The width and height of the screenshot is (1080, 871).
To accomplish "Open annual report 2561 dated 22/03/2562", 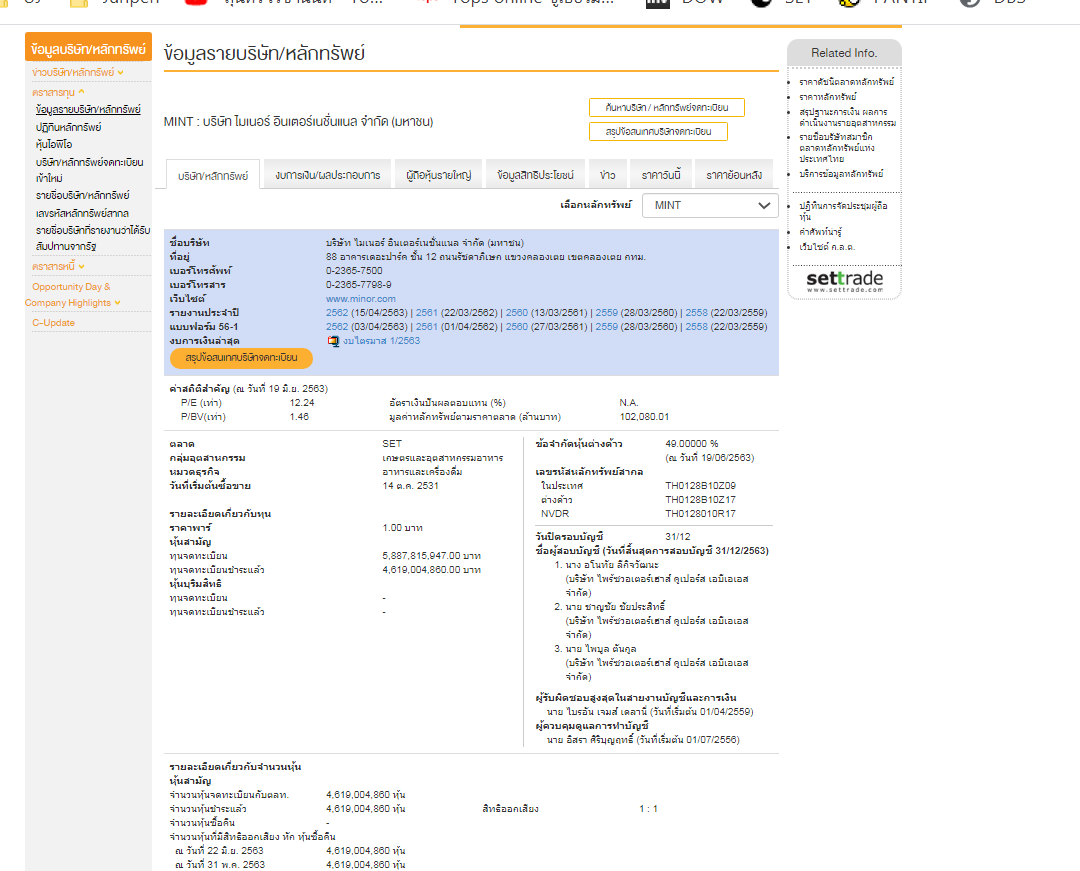I will (426, 313).
